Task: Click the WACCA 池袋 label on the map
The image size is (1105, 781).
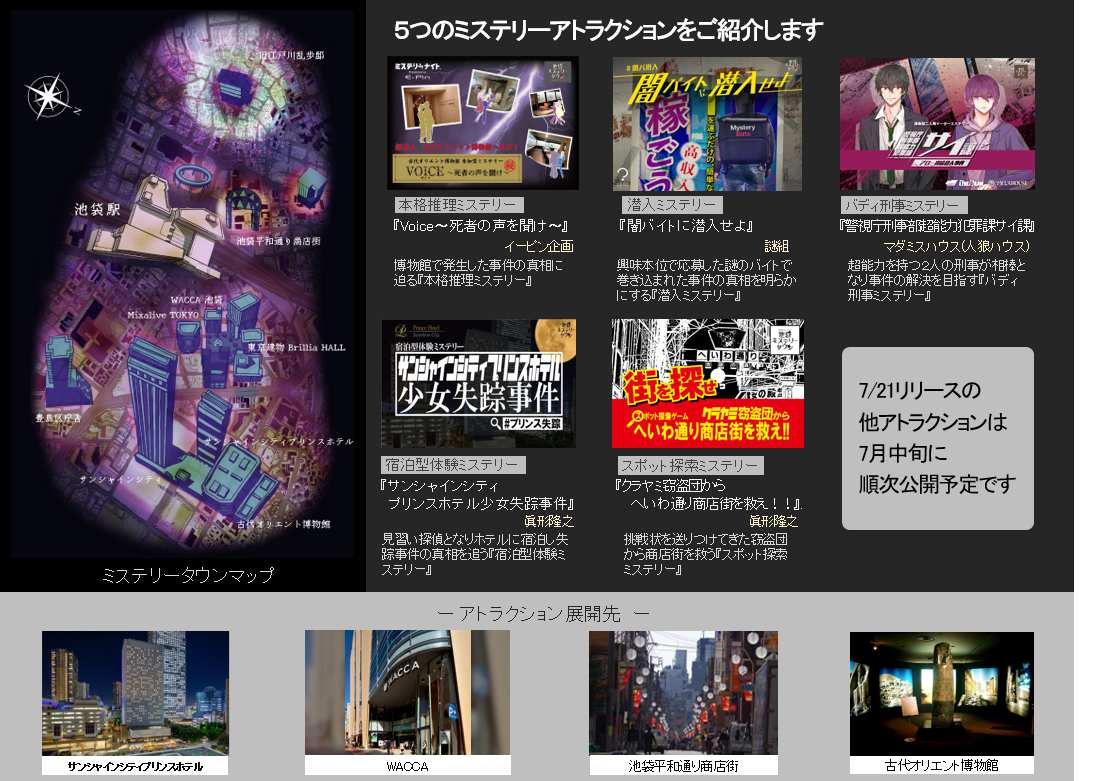Action: [196, 300]
